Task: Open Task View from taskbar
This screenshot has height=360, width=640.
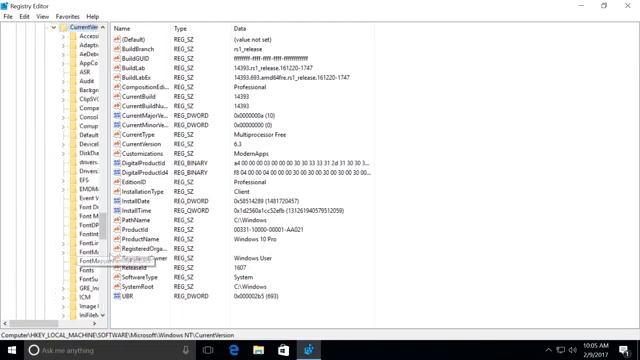Action: 208,350
